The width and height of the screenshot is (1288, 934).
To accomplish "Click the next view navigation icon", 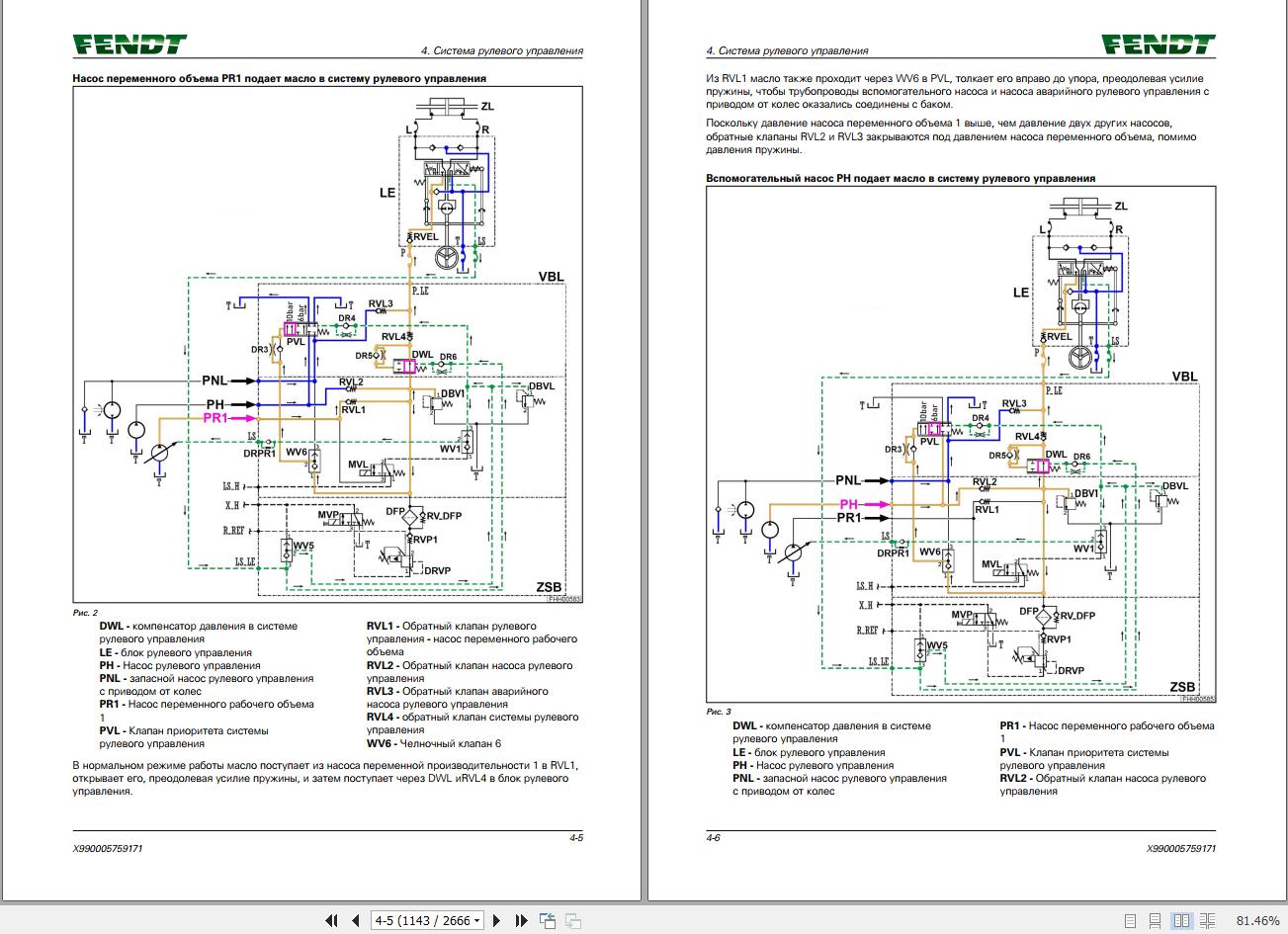I will tap(572, 921).
